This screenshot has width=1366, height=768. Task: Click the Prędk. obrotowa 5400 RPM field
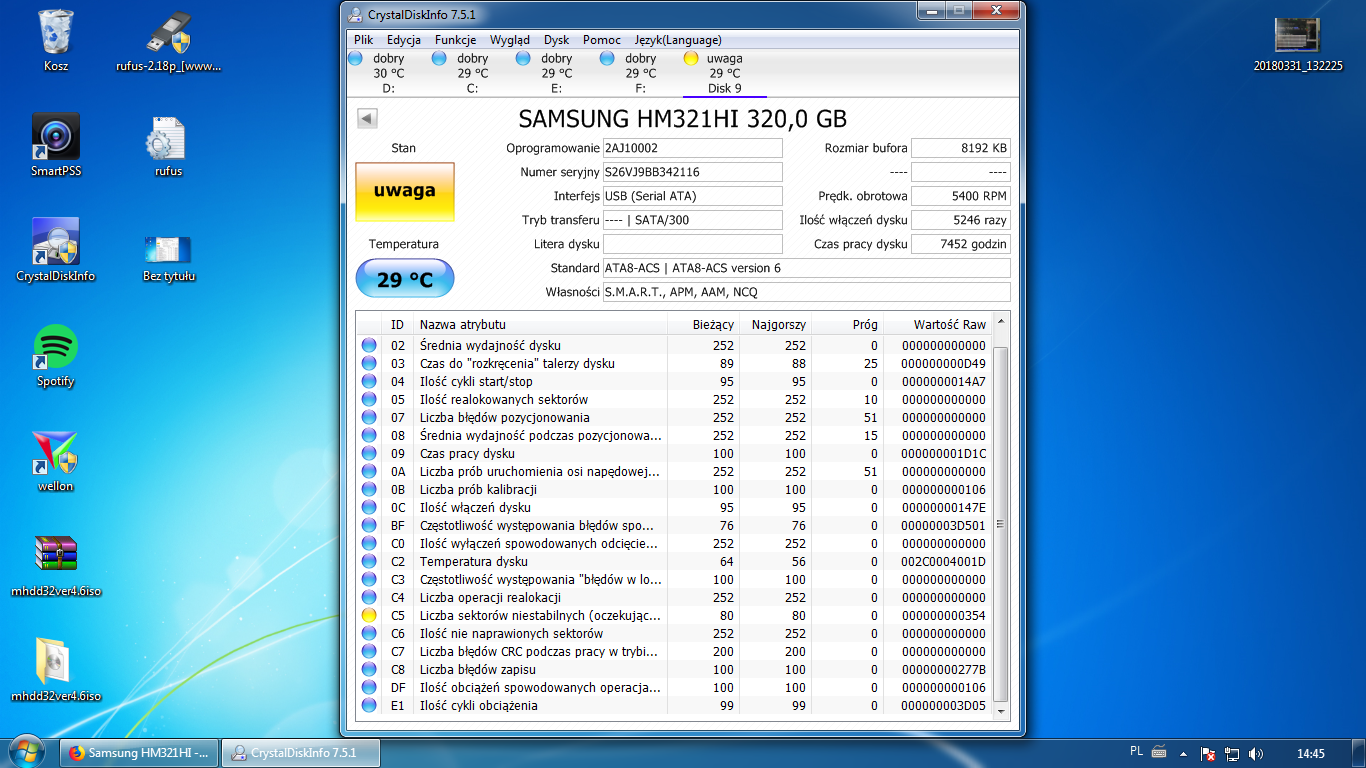pos(960,196)
